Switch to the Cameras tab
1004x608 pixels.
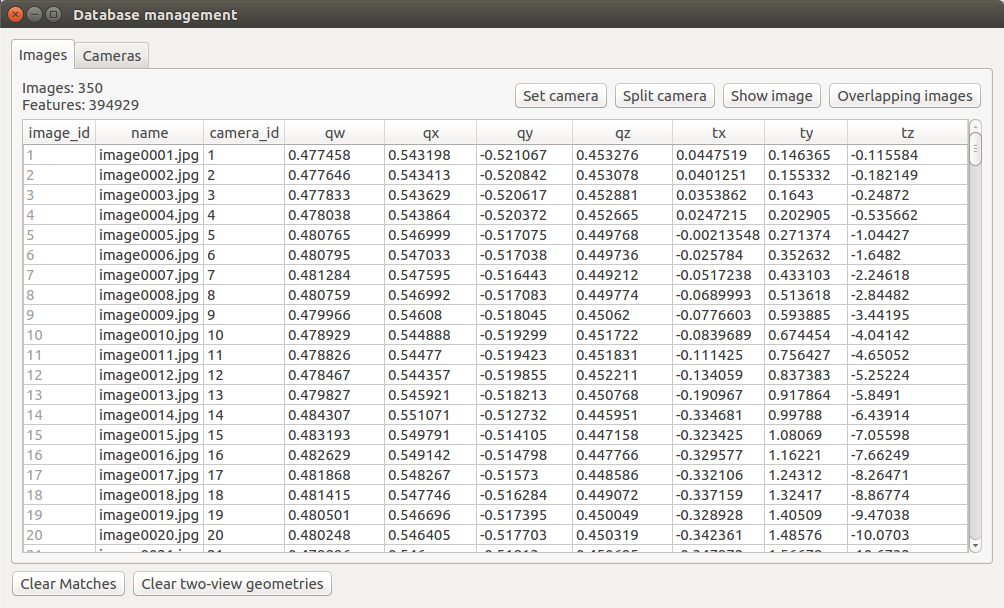(111, 56)
